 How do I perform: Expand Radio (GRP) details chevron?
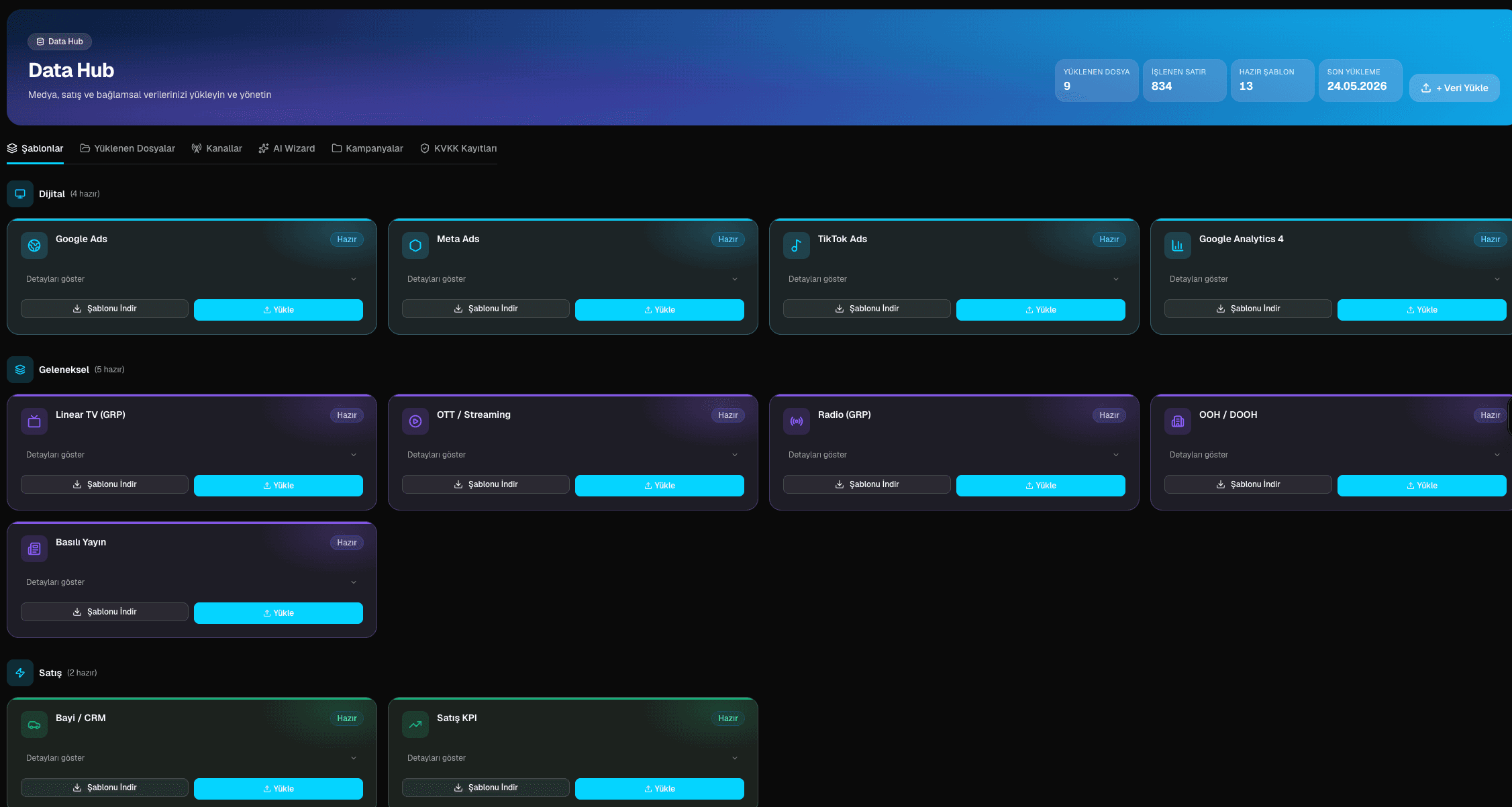click(x=1116, y=455)
